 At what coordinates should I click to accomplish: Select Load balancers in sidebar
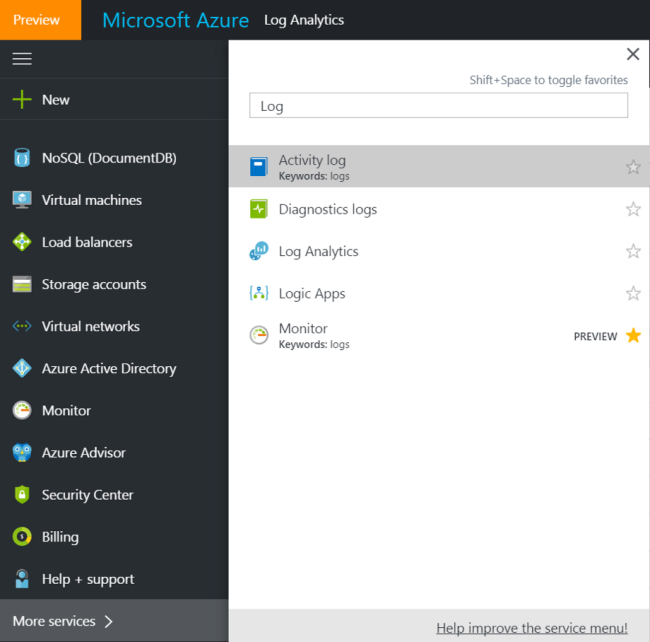tap(87, 242)
